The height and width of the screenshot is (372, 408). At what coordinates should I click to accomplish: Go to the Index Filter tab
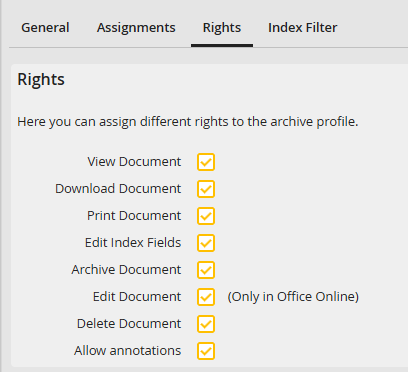pos(303,28)
